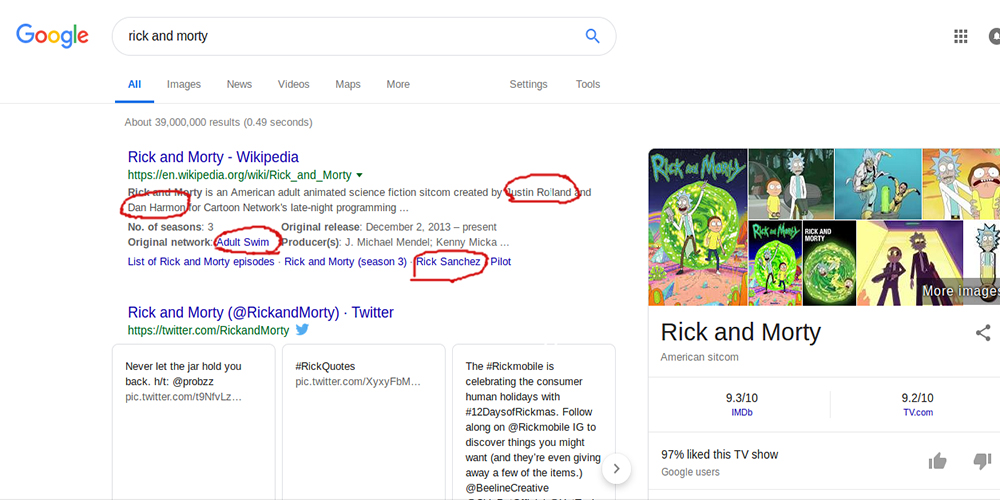This screenshot has height=500, width=1000.
Task: Open Rick and Morty (@RickandMorty) Twitter result
Action: tap(261, 312)
